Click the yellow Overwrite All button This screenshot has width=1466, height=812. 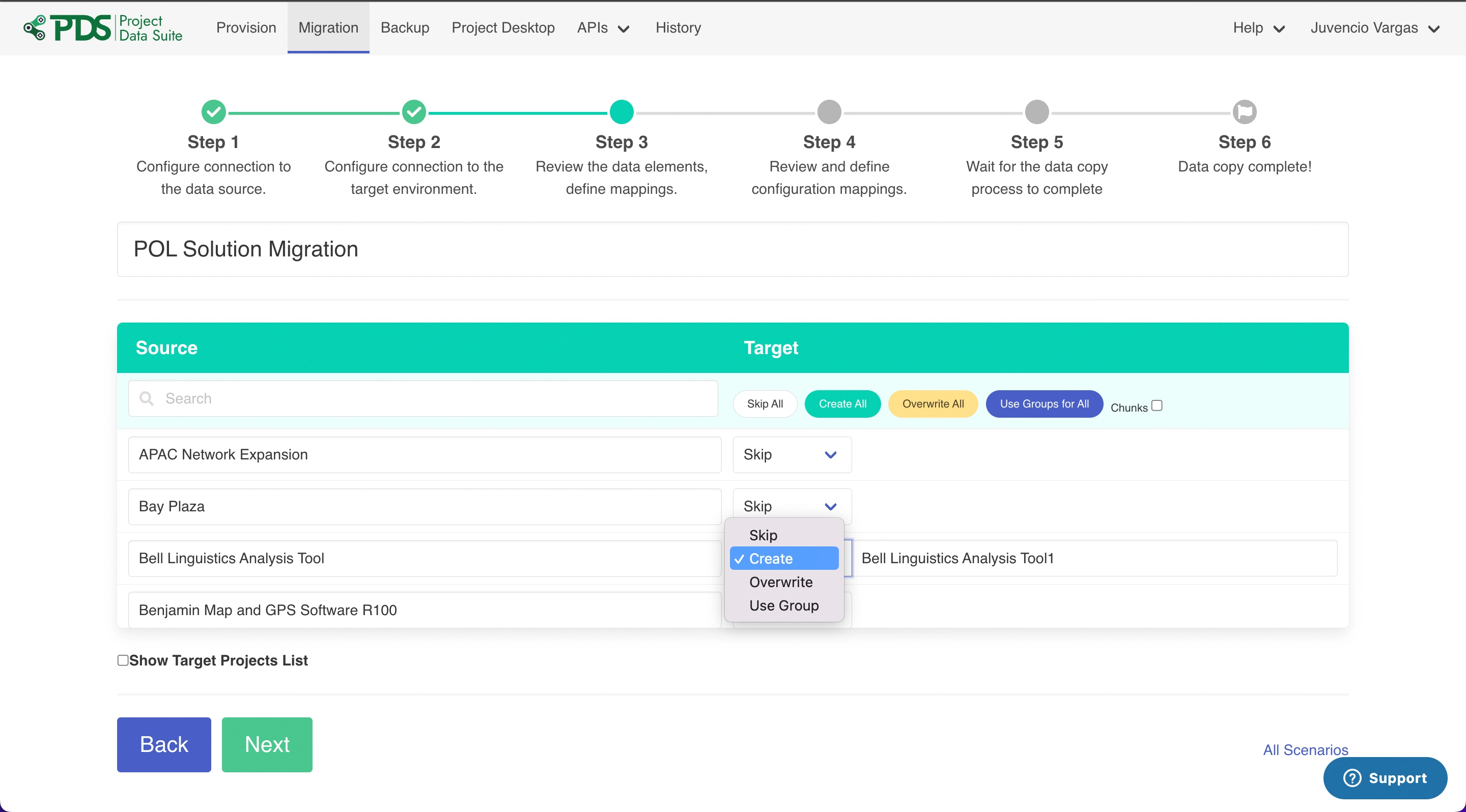[933, 404]
